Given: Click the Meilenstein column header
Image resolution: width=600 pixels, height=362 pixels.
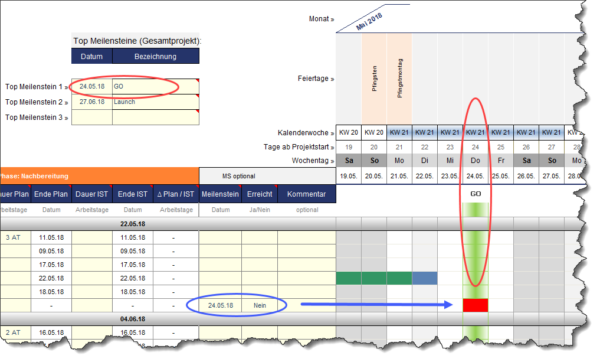Looking at the screenshot, I should tap(220, 194).
